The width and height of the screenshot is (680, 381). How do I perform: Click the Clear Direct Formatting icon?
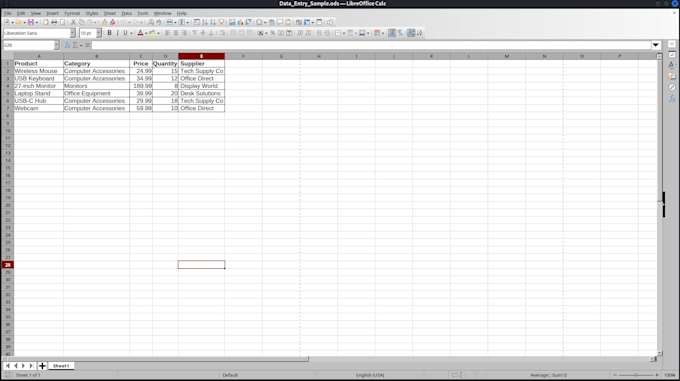[113, 22]
